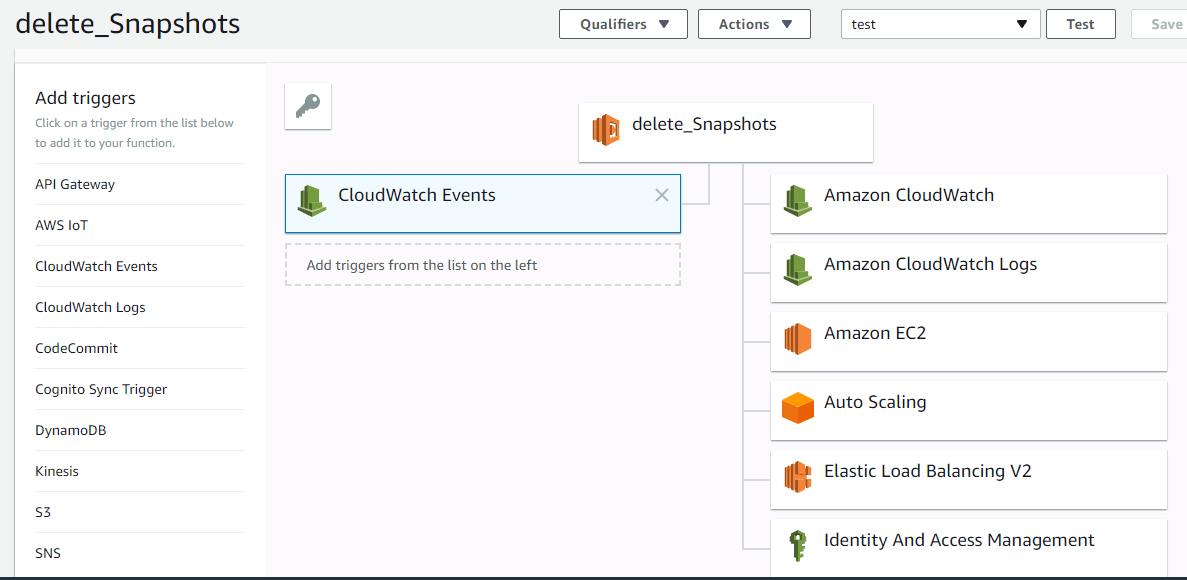Click the key permissions icon
Screen dimensions: 1187x580
tap(308, 106)
